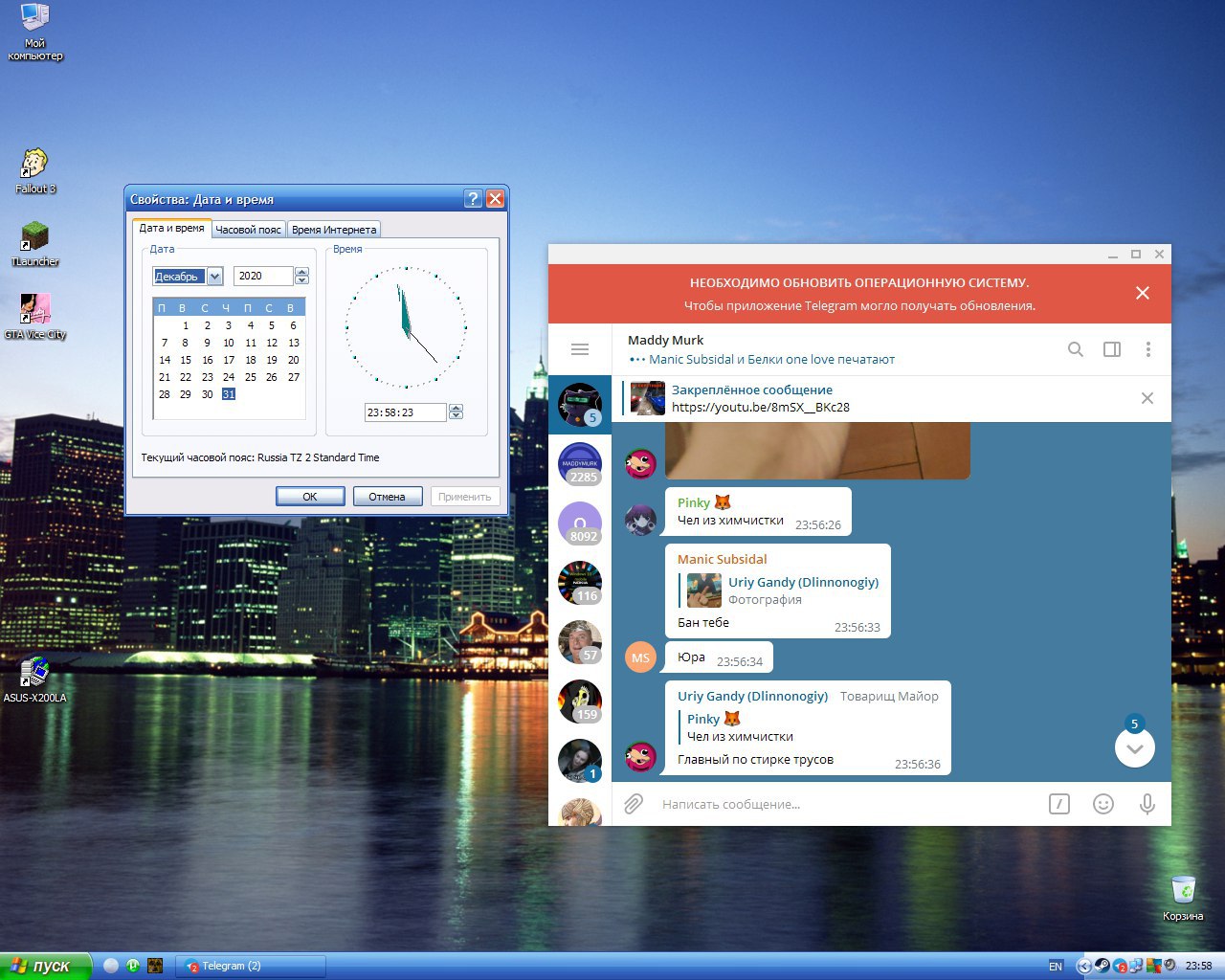The width and height of the screenshot is (1225, 980).
Task: Click Telegram tray icon with 2 badge
Action: pos(1120,966)
